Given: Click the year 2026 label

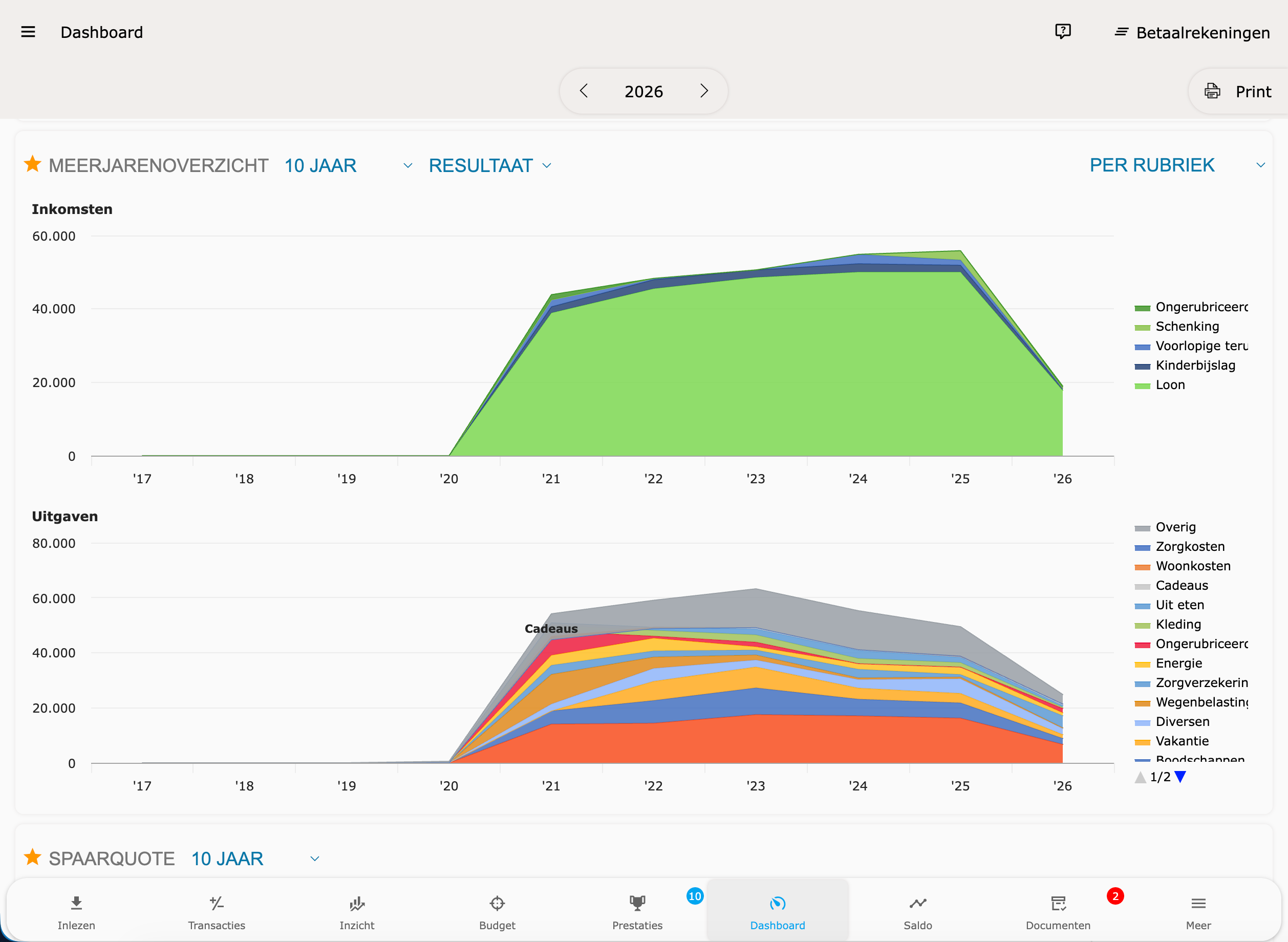Looking at the screenshot, I should click(643, 91).
